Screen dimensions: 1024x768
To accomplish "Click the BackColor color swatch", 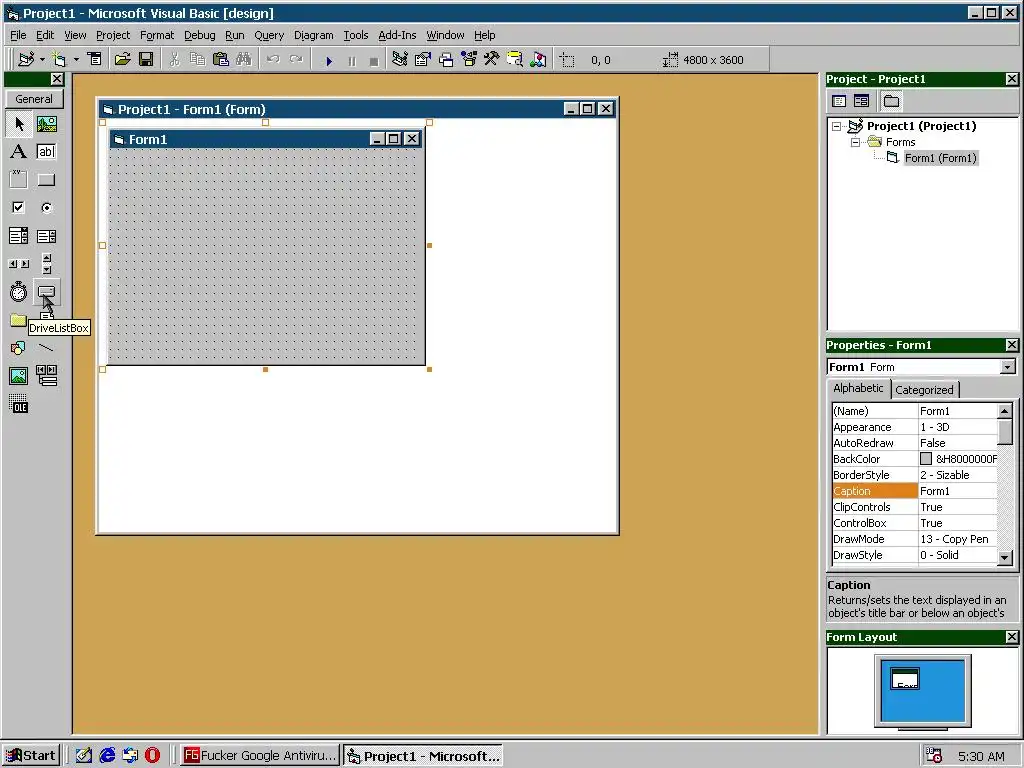I will 926,459.
